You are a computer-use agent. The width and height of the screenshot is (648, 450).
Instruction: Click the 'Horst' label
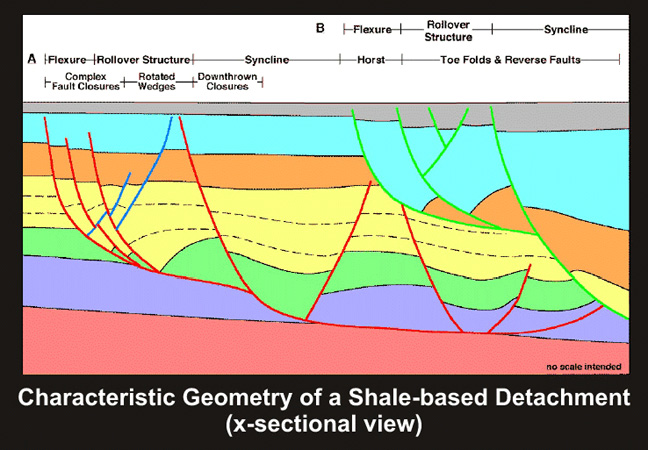(x=371, y=60)
